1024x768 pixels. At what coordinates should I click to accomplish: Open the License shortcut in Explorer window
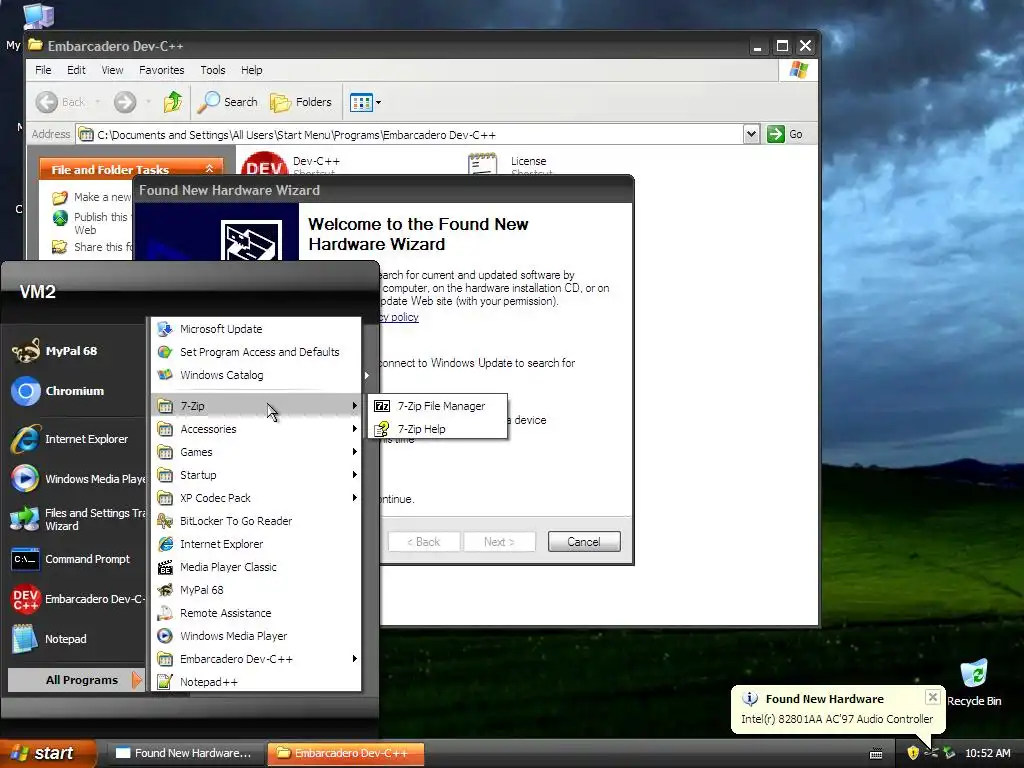point(509,163)
